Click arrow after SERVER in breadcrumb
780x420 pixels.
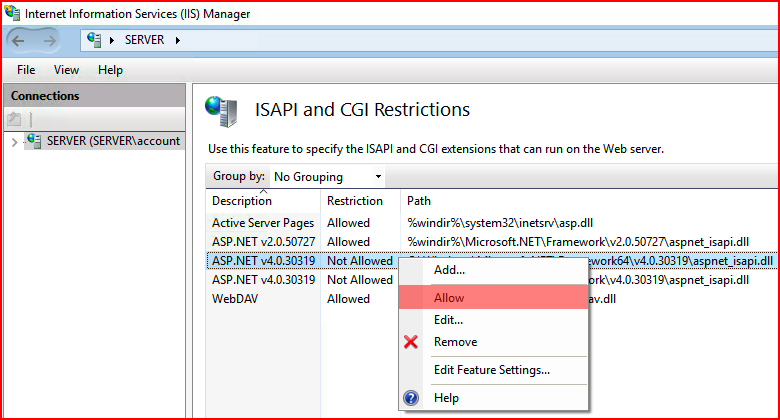click(178, 40)
